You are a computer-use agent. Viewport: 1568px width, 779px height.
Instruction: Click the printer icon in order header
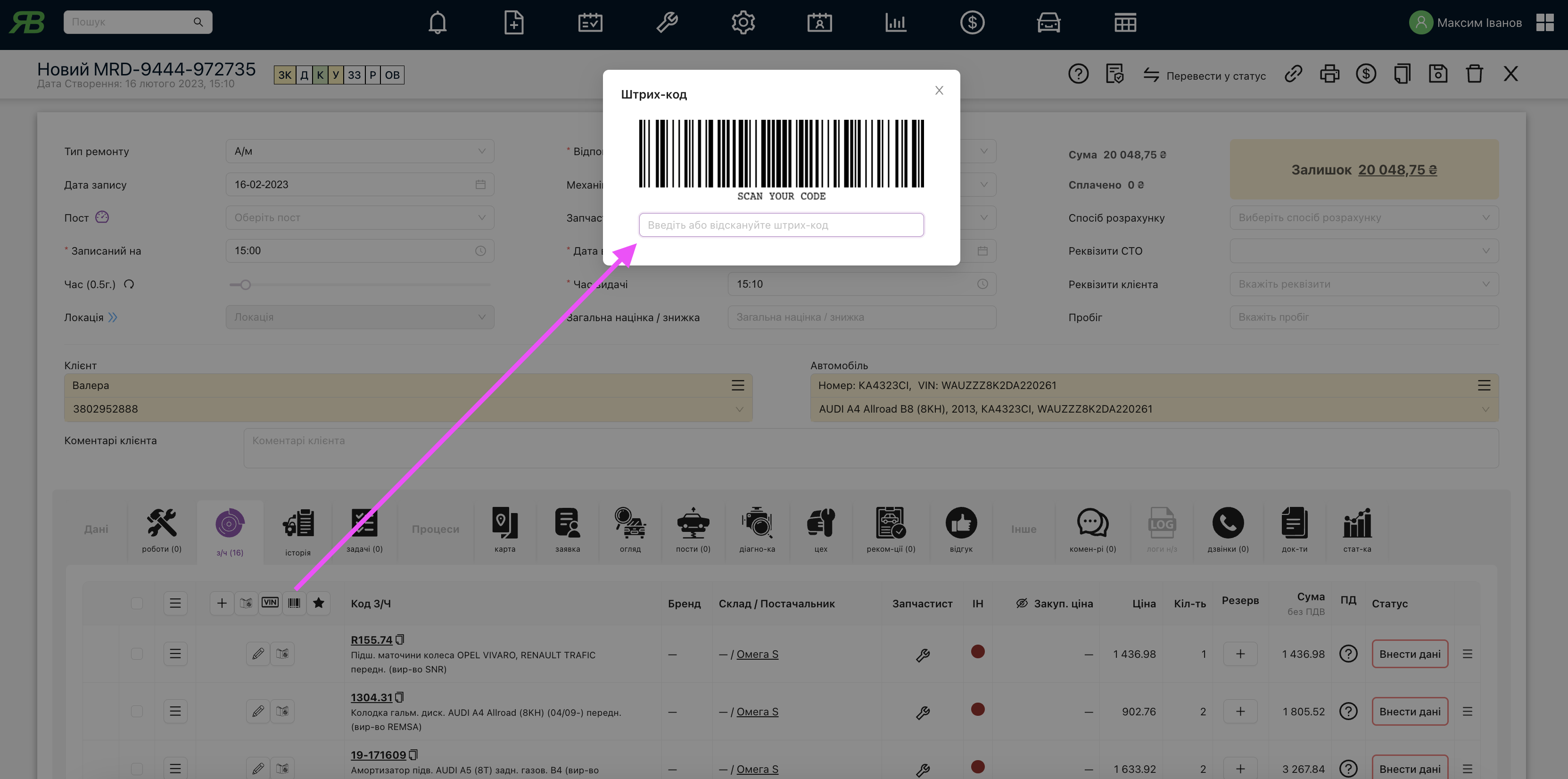(1329, 75)
